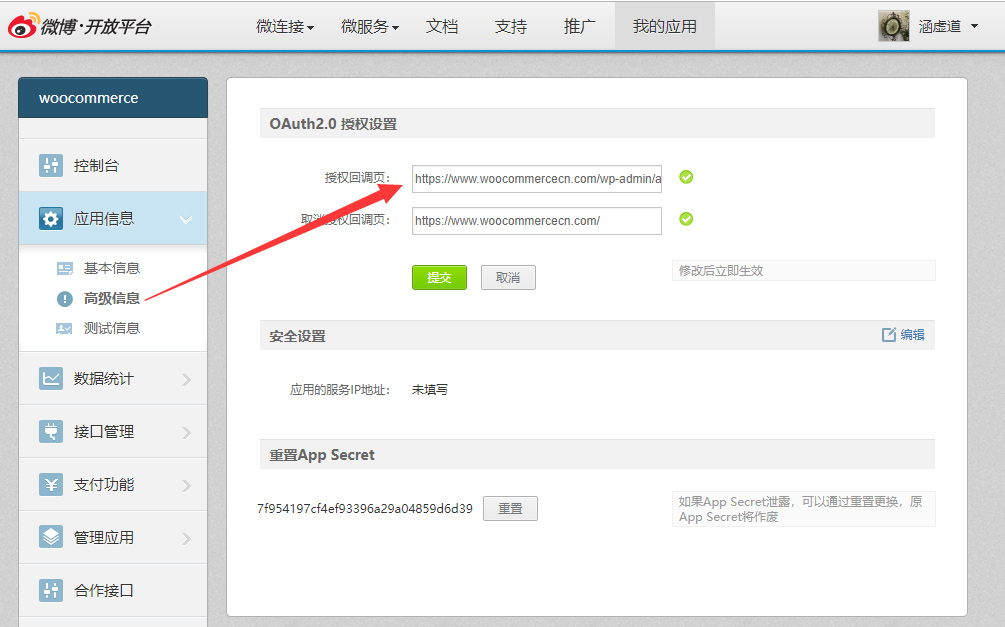This screenshot has height=627, width=1005.
Task: Expand the 接口管理 section arrow
Action: (187, 433)
